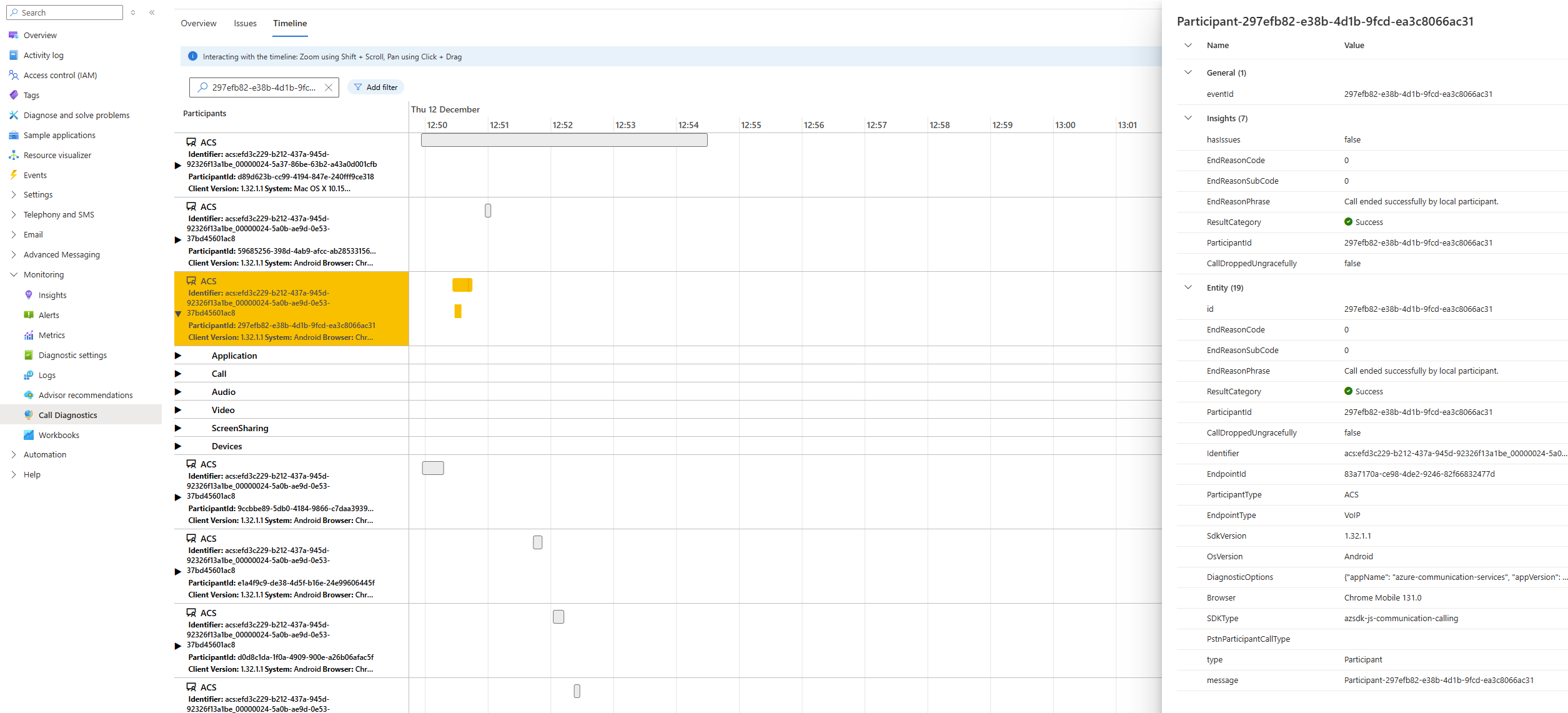Click the Call Diagnostics sidebar icon
The image size is (1568, 713).
pyautogui.click(x=29, y=415)
